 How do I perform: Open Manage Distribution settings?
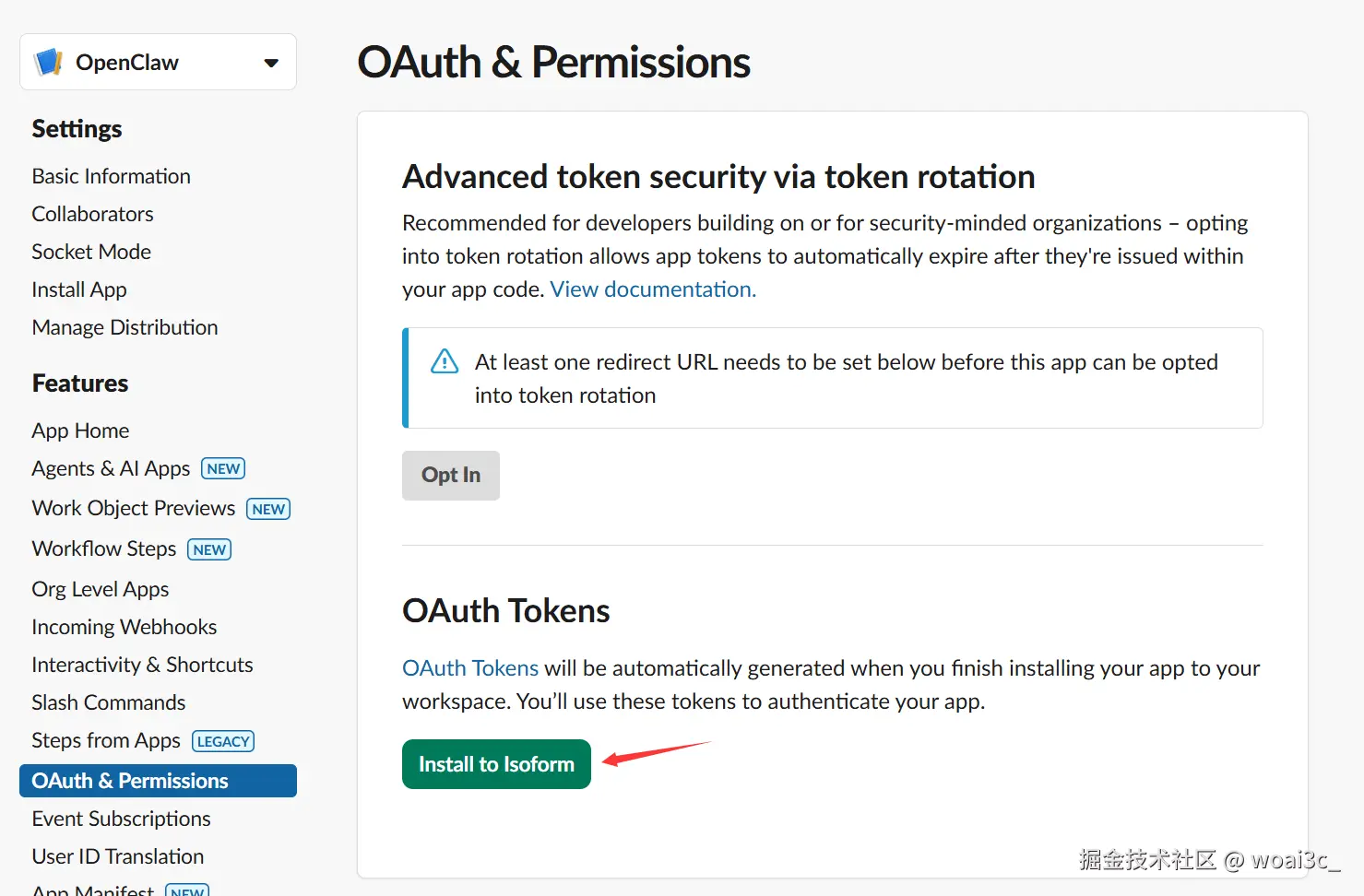[x=125, y=327]
